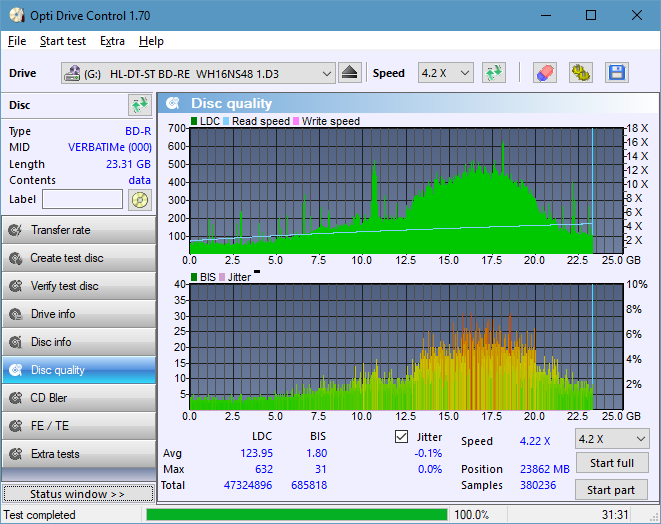Click the BIS/Jitter chart area
661x524 pixels.
(x=406, y=347)
